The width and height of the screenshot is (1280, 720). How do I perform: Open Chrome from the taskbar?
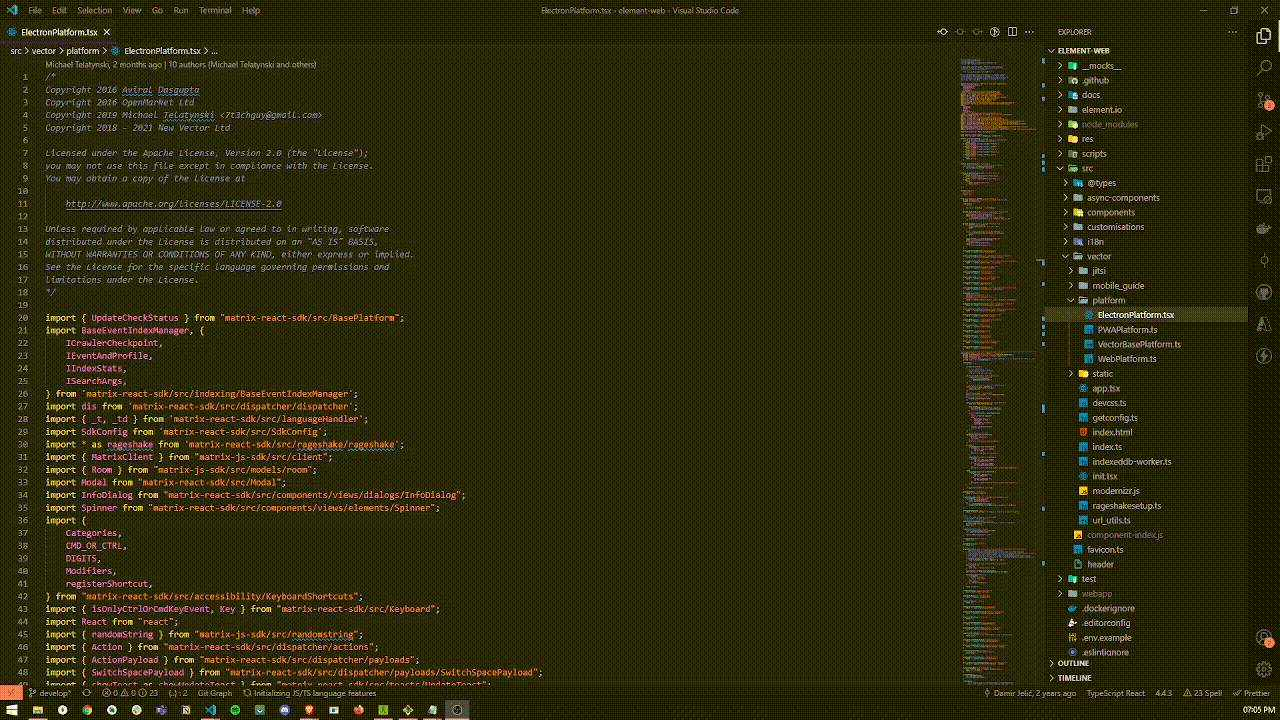[87, 710]
